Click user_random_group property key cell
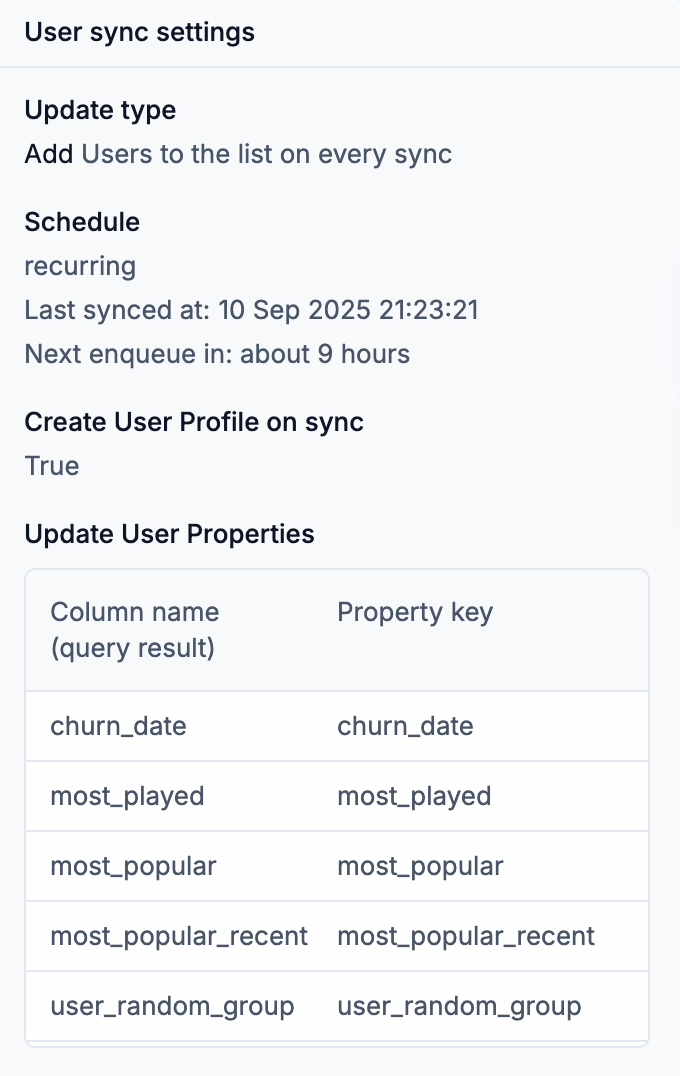 [459, 1006]
